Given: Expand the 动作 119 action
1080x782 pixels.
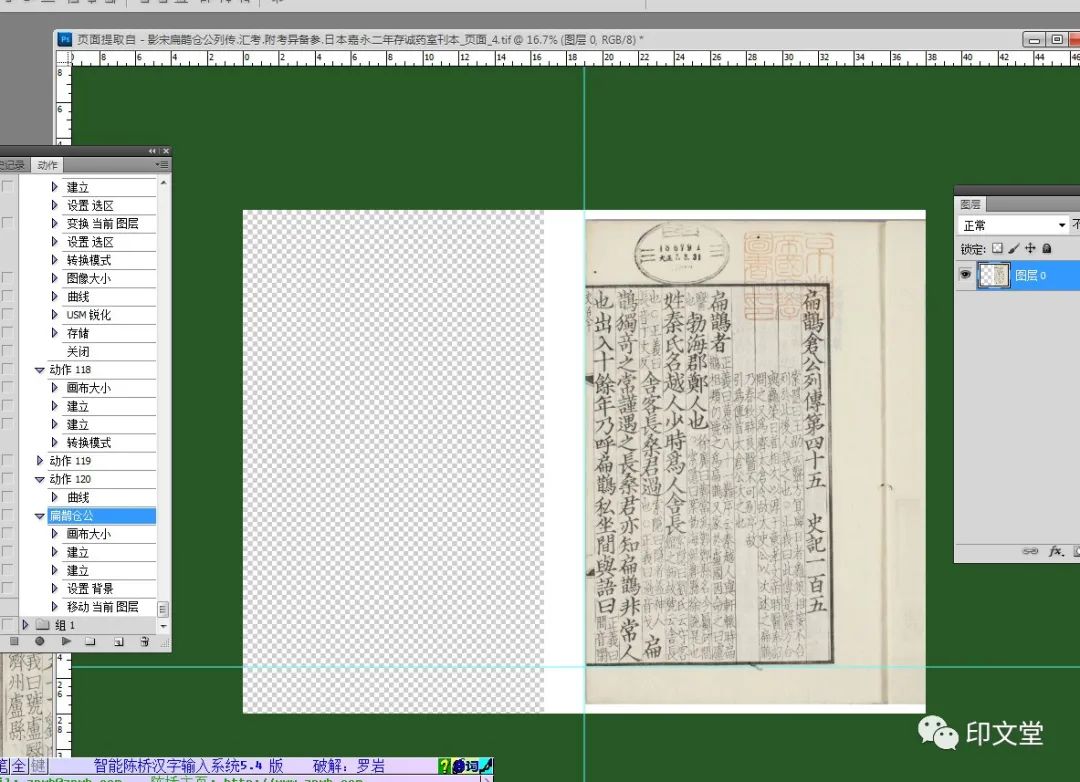Looking at the screenshot, I should pyautogui.click(x=40, y=461).
